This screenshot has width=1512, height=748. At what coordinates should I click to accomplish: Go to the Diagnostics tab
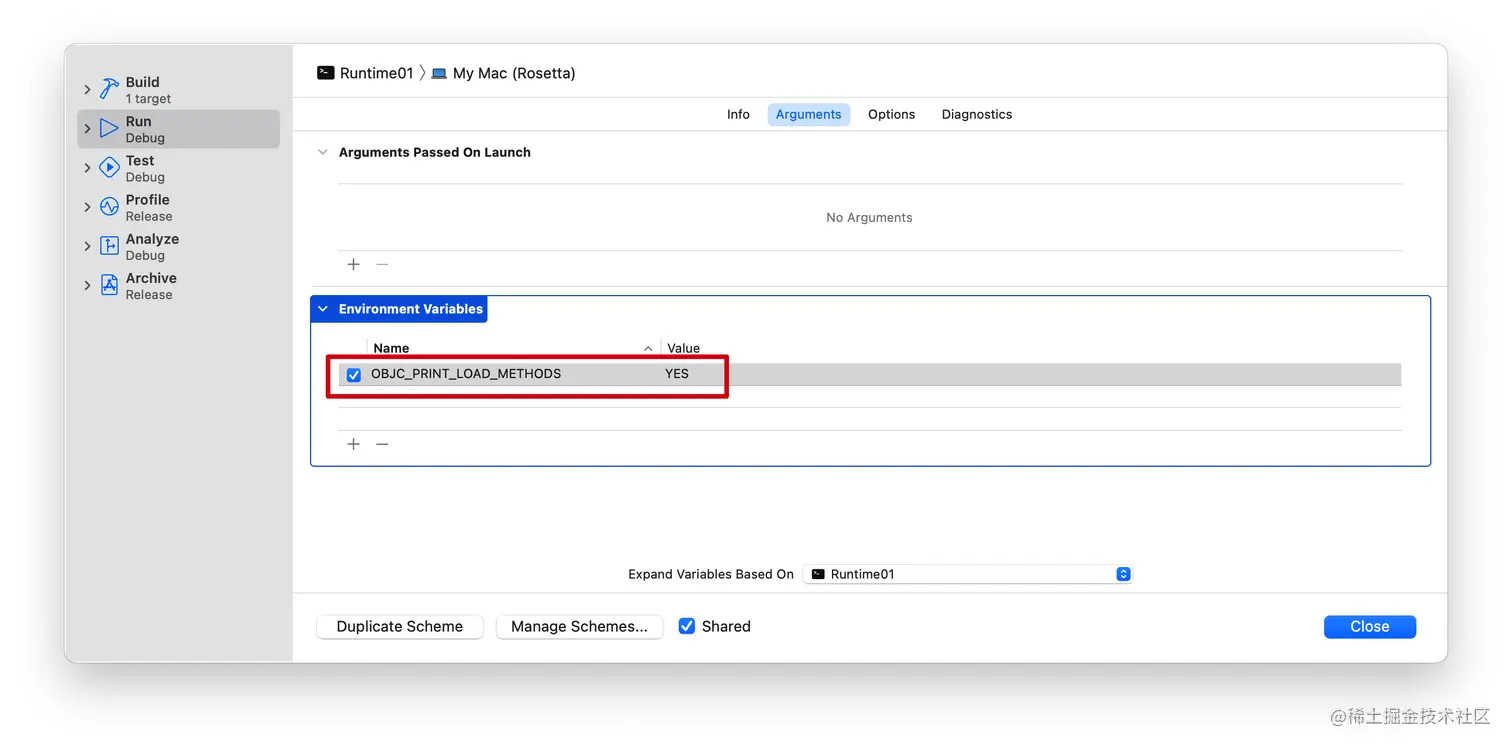(x=977, y=114)
